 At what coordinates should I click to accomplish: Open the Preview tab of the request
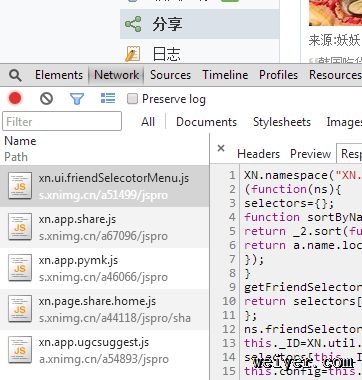pos(310,154)
